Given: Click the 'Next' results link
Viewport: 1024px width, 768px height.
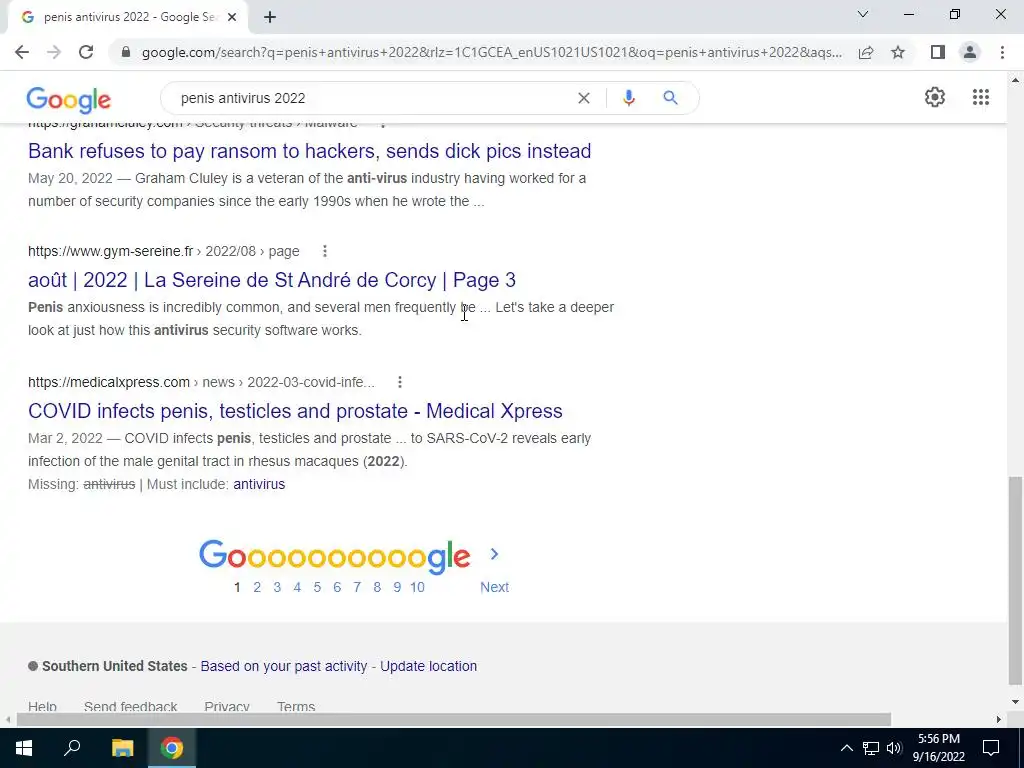Looking at the screenshot, I should point(494,587).
